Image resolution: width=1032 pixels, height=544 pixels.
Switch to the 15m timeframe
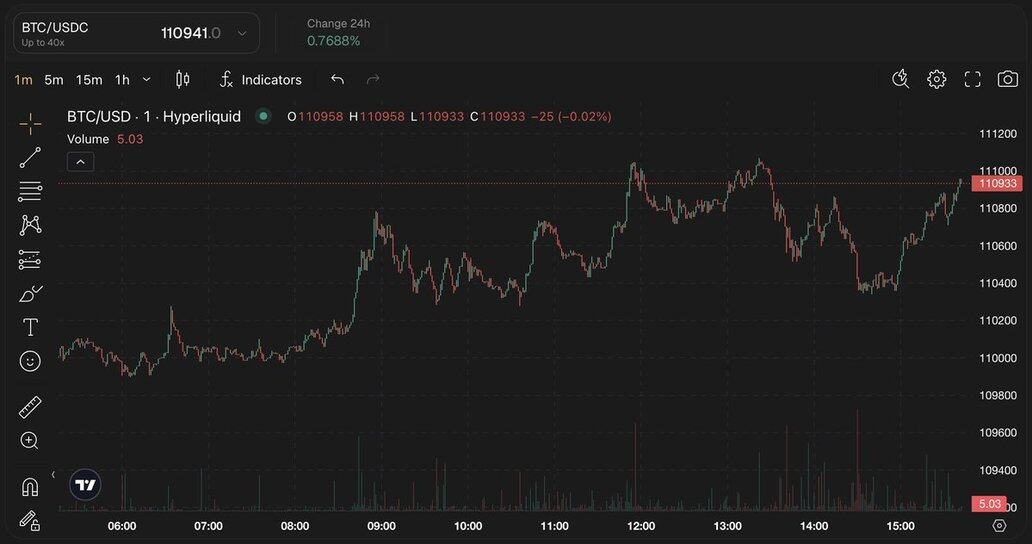point(89,79)
